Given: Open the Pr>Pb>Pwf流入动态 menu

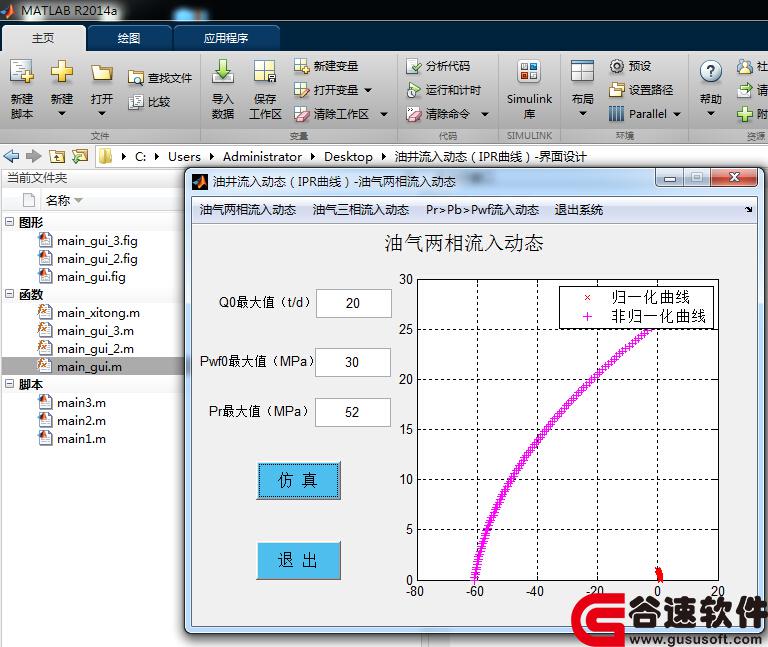Looking at the screenshot, I should point(482,210).
